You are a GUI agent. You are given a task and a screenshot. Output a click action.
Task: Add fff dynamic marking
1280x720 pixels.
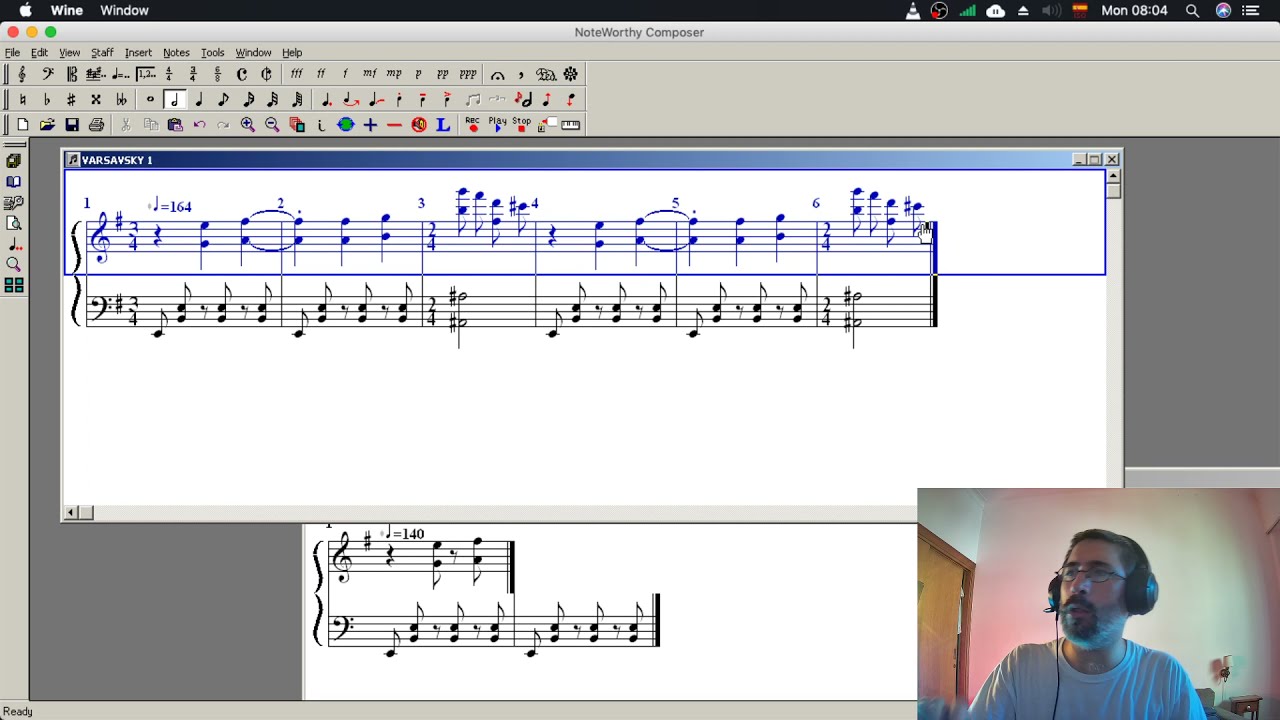[x=297, y=74]
